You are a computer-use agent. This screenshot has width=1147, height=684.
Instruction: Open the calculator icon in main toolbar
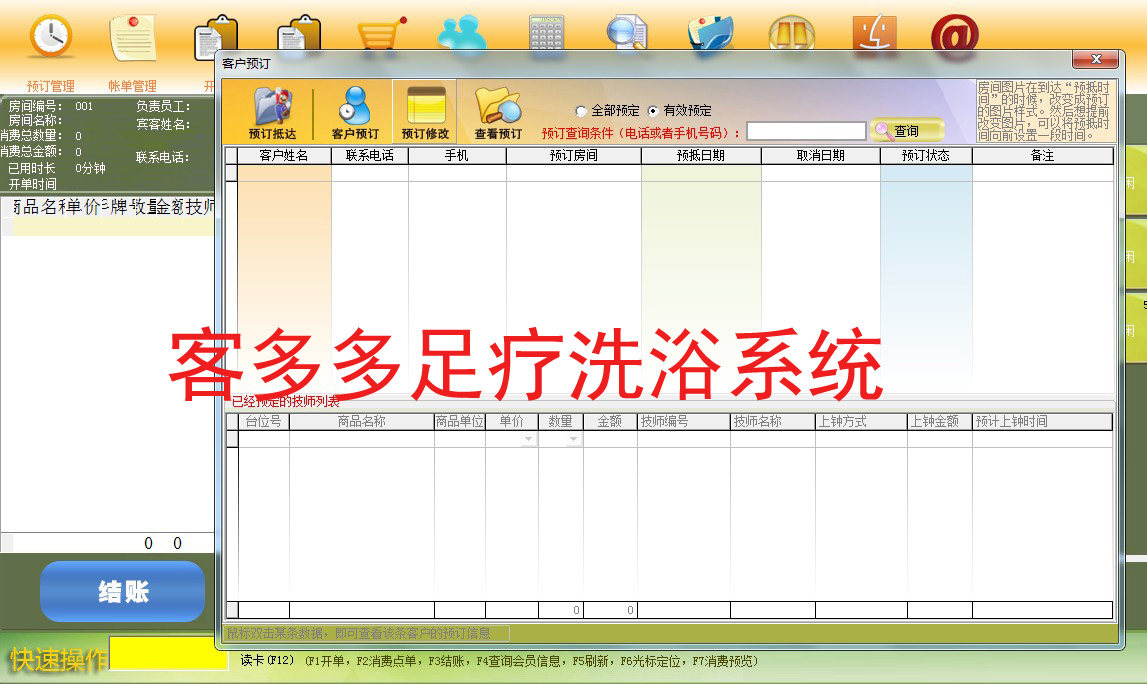(x=546, y=32)
